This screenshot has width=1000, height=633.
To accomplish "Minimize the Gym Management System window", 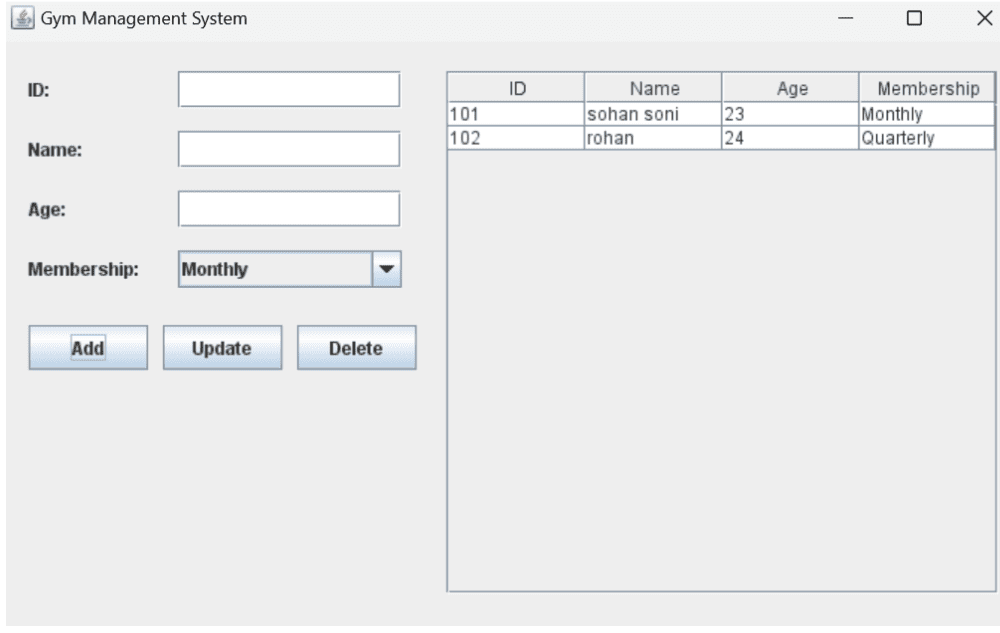I will click(x=846, y=18).
